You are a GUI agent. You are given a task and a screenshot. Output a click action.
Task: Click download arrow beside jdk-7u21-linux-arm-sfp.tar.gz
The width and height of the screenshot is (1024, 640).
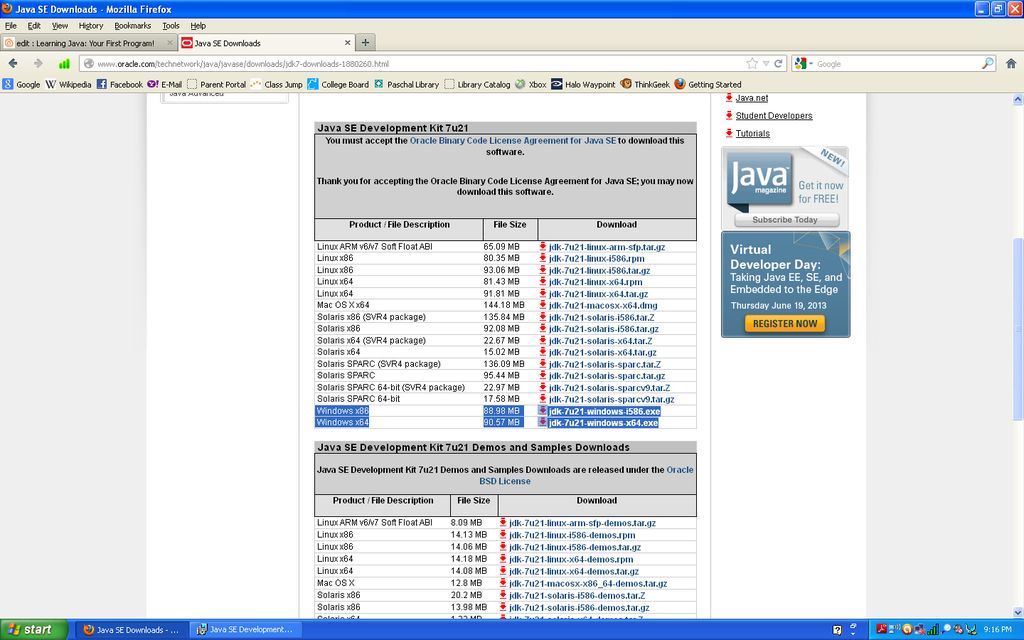(543, 247)
